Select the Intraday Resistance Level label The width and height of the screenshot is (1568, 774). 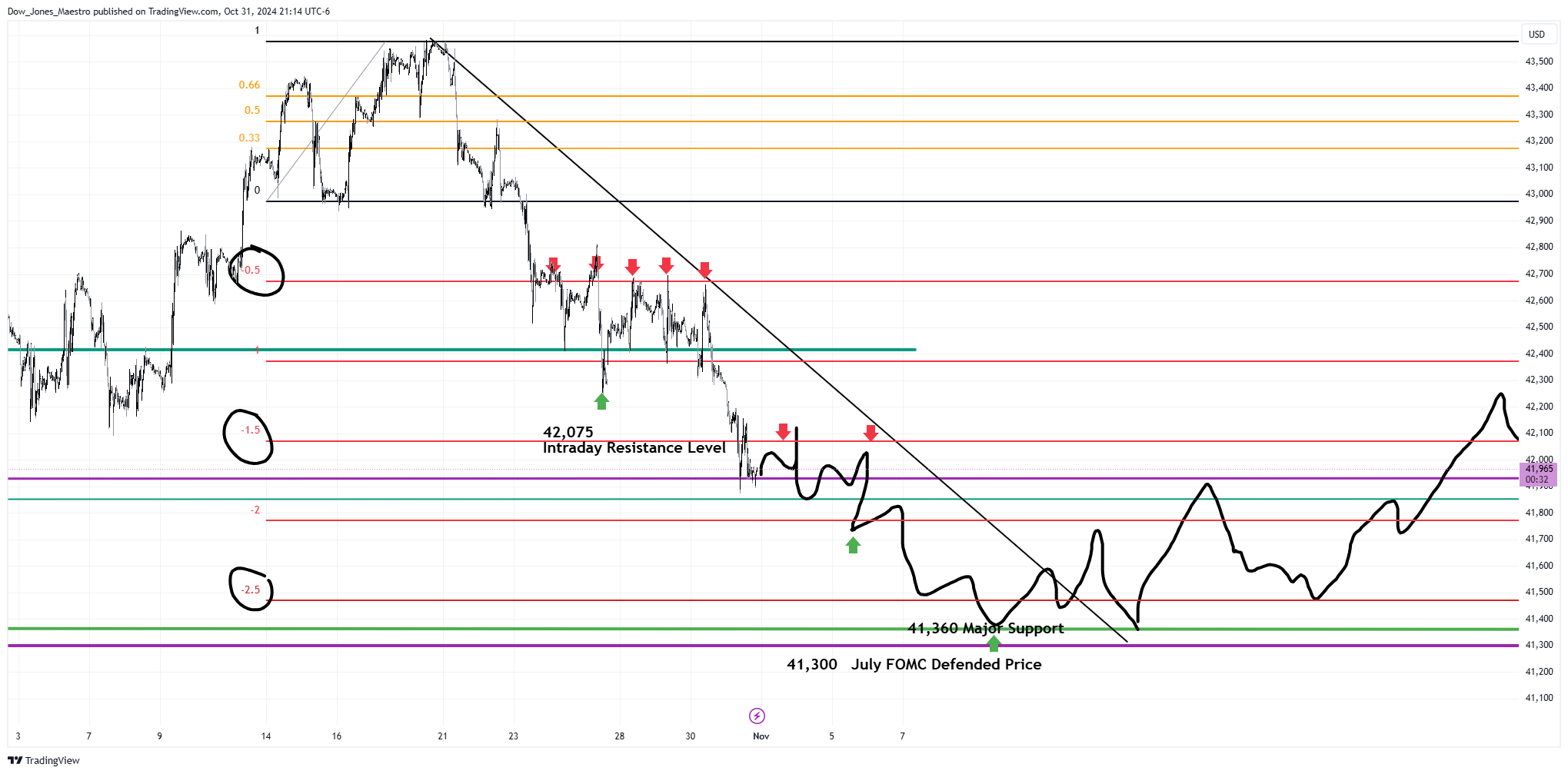click(x=634, y=448)
